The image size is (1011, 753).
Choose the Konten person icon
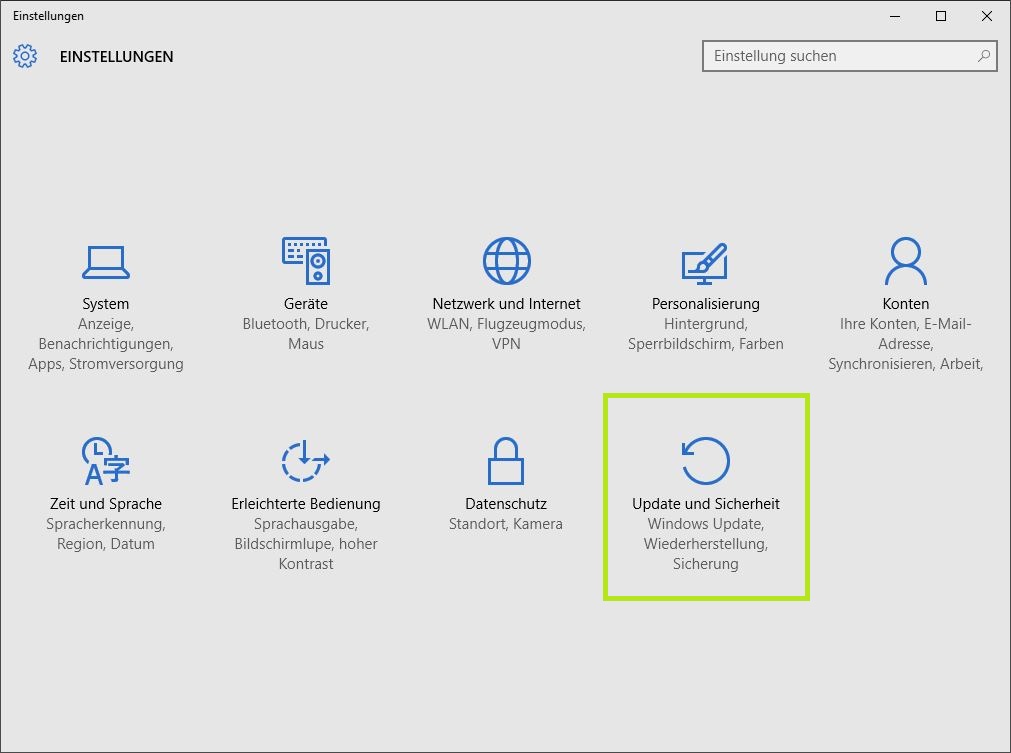pos(905,260)
